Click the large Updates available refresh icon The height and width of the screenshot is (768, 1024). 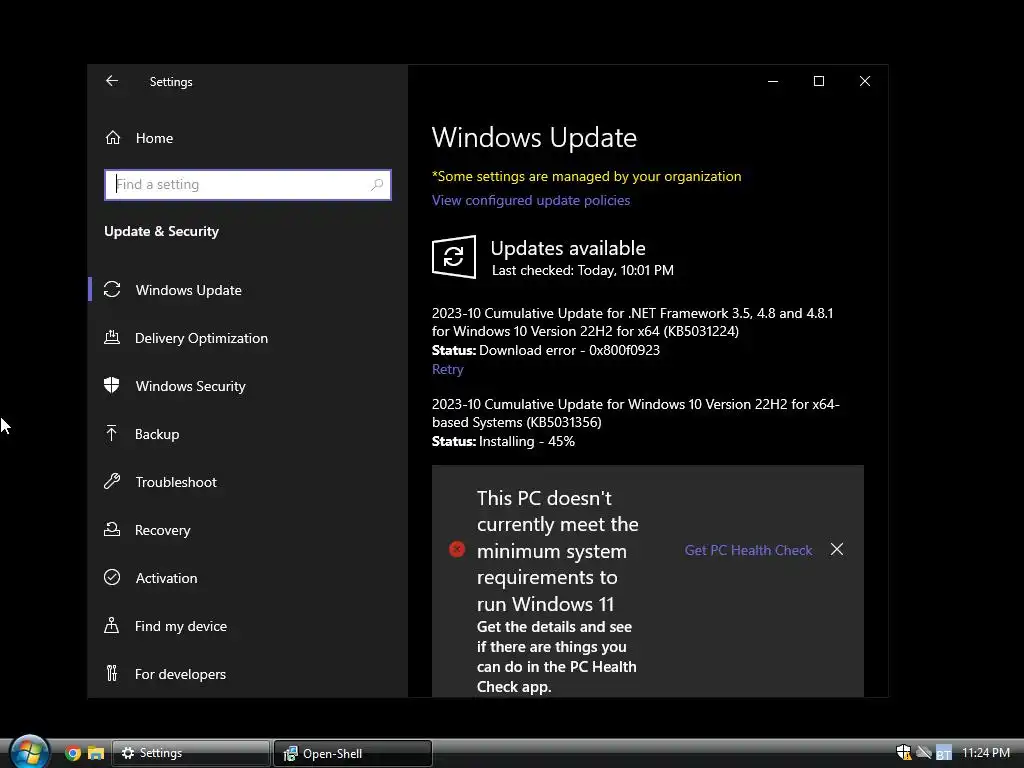point(454,257)
